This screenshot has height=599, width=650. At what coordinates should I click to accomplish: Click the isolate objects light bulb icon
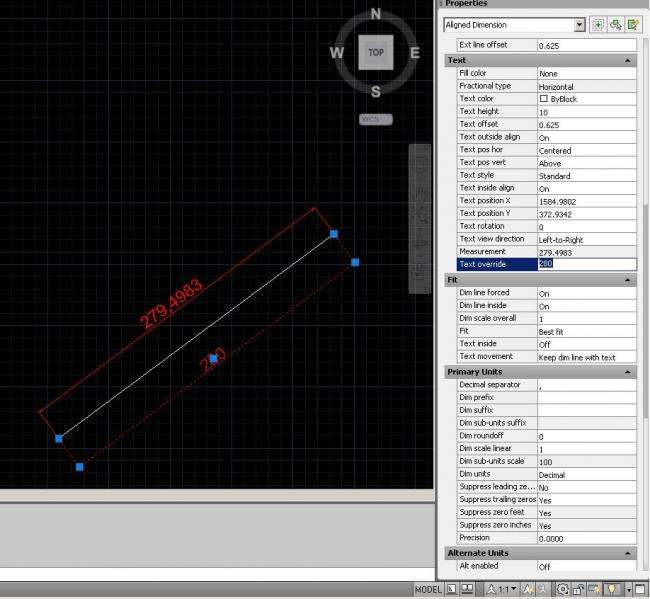click(x=610, y=590)
